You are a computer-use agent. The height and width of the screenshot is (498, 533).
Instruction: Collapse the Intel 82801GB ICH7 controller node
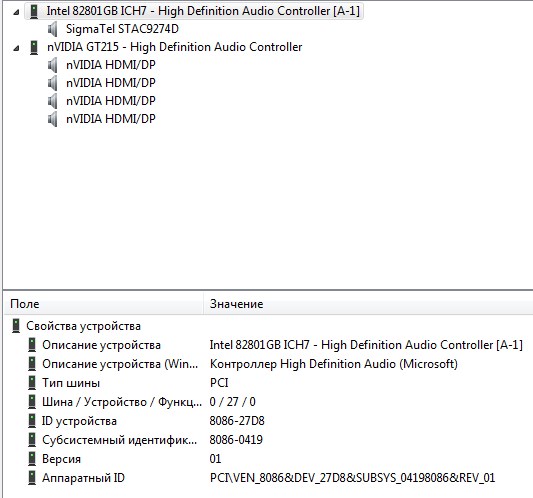[16, 13]
